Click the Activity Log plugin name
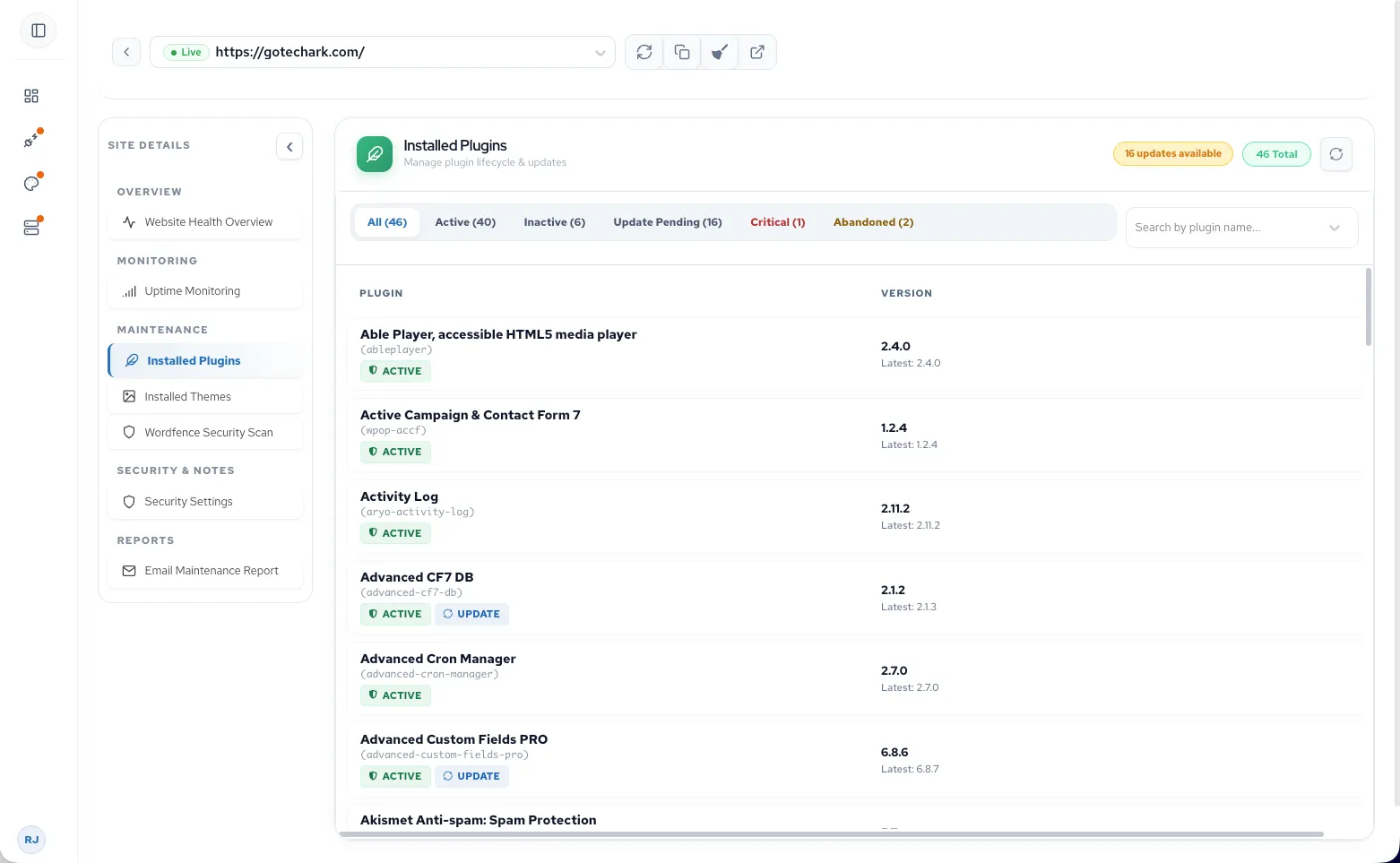 (399, 496)
